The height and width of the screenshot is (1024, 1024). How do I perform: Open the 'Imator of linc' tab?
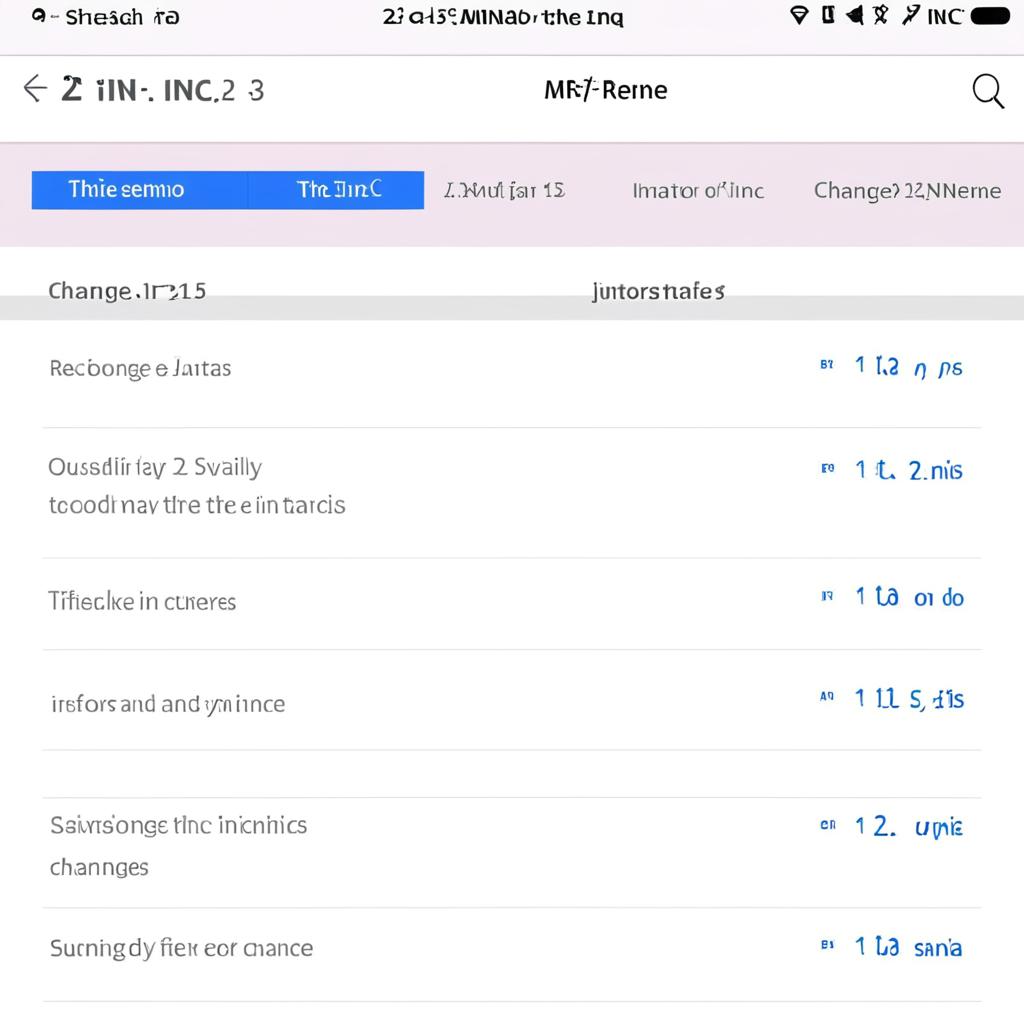(697, 189)
